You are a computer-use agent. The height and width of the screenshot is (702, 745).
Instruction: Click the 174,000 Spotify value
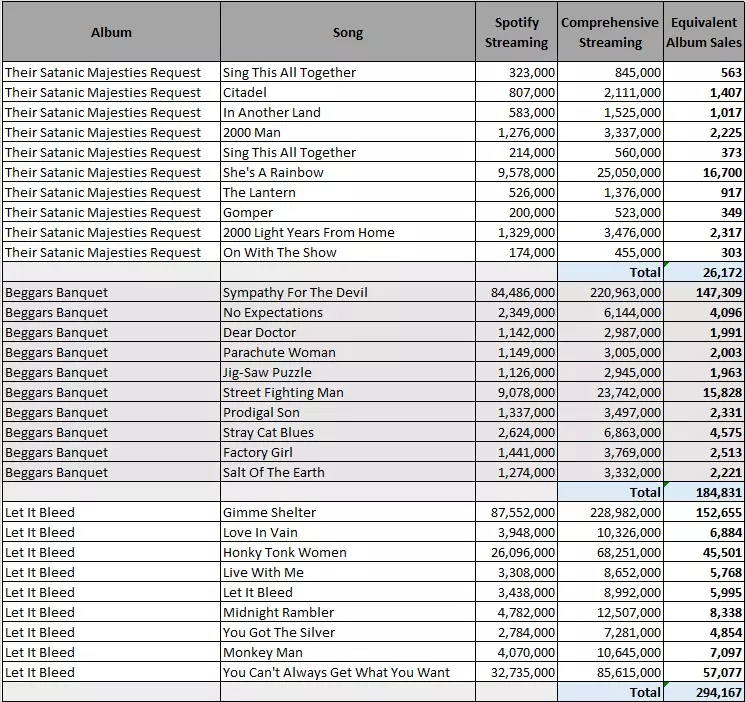[x=516, y=252]
